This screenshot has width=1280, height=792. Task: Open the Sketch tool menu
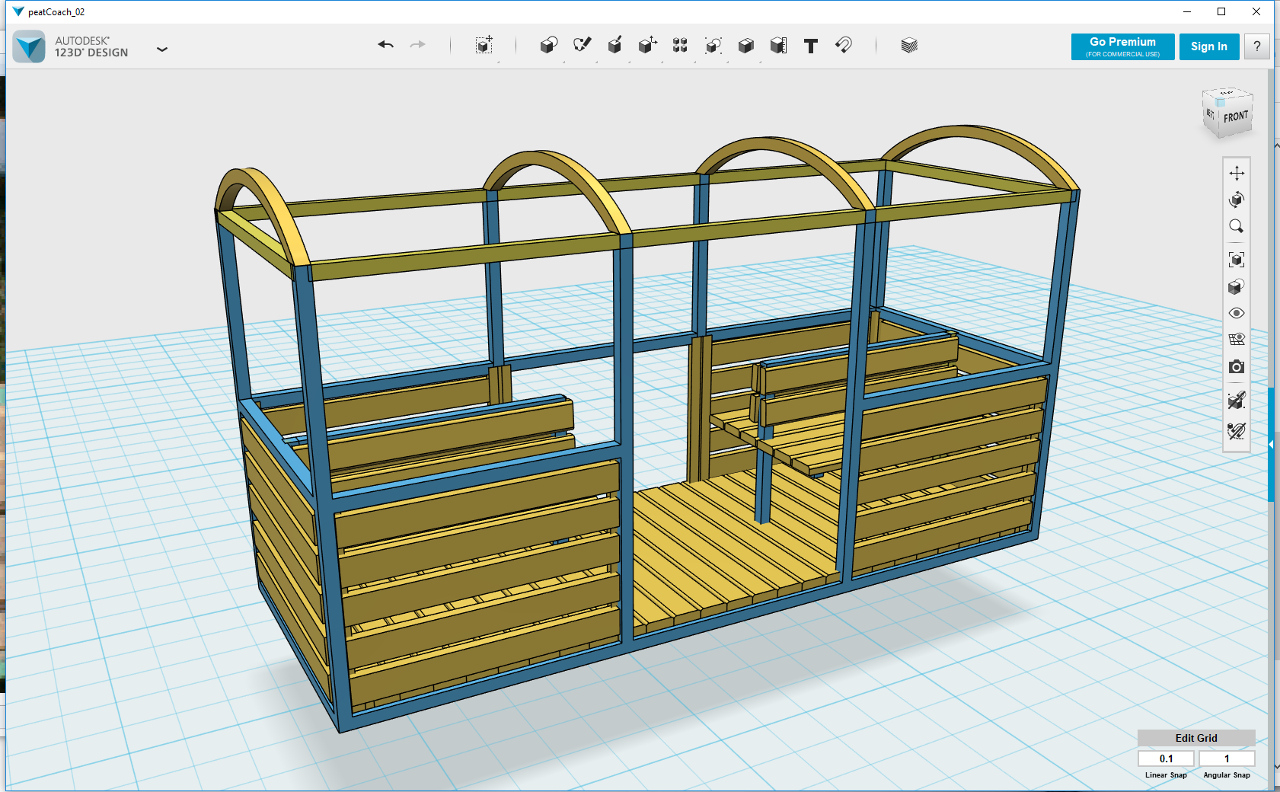(582, 45)
